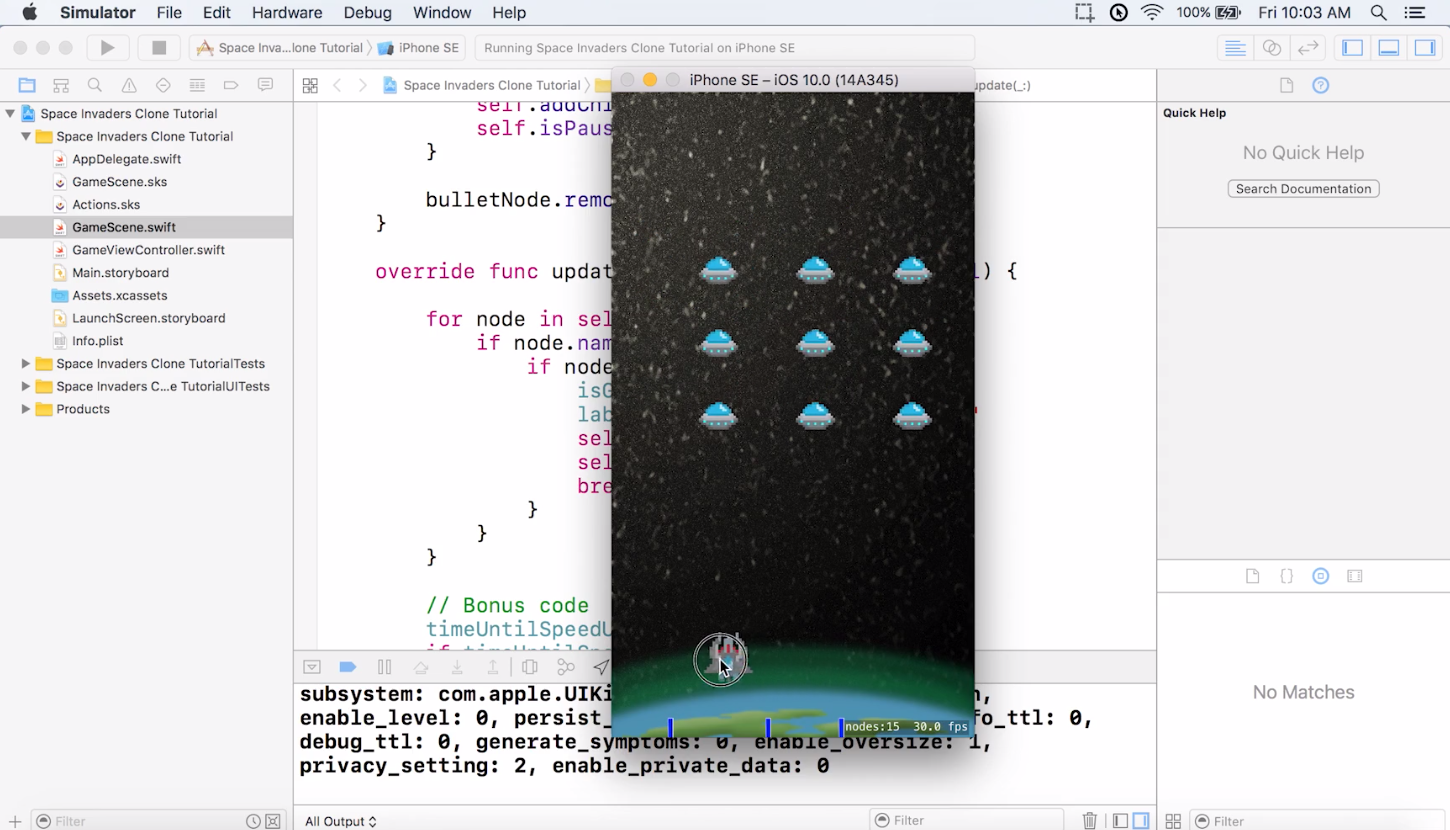Image resolution: width=1450 pixels, height=830 pixels.
Task: Open AppDelegate.swift in the navigator
Action: 126,159
